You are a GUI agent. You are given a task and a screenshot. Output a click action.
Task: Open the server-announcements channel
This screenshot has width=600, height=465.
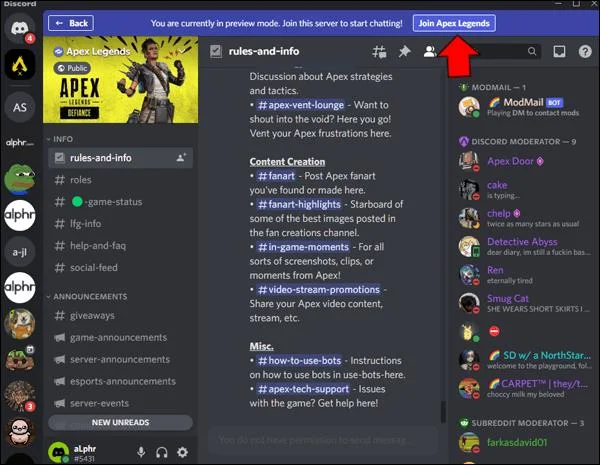click(120, 359)
